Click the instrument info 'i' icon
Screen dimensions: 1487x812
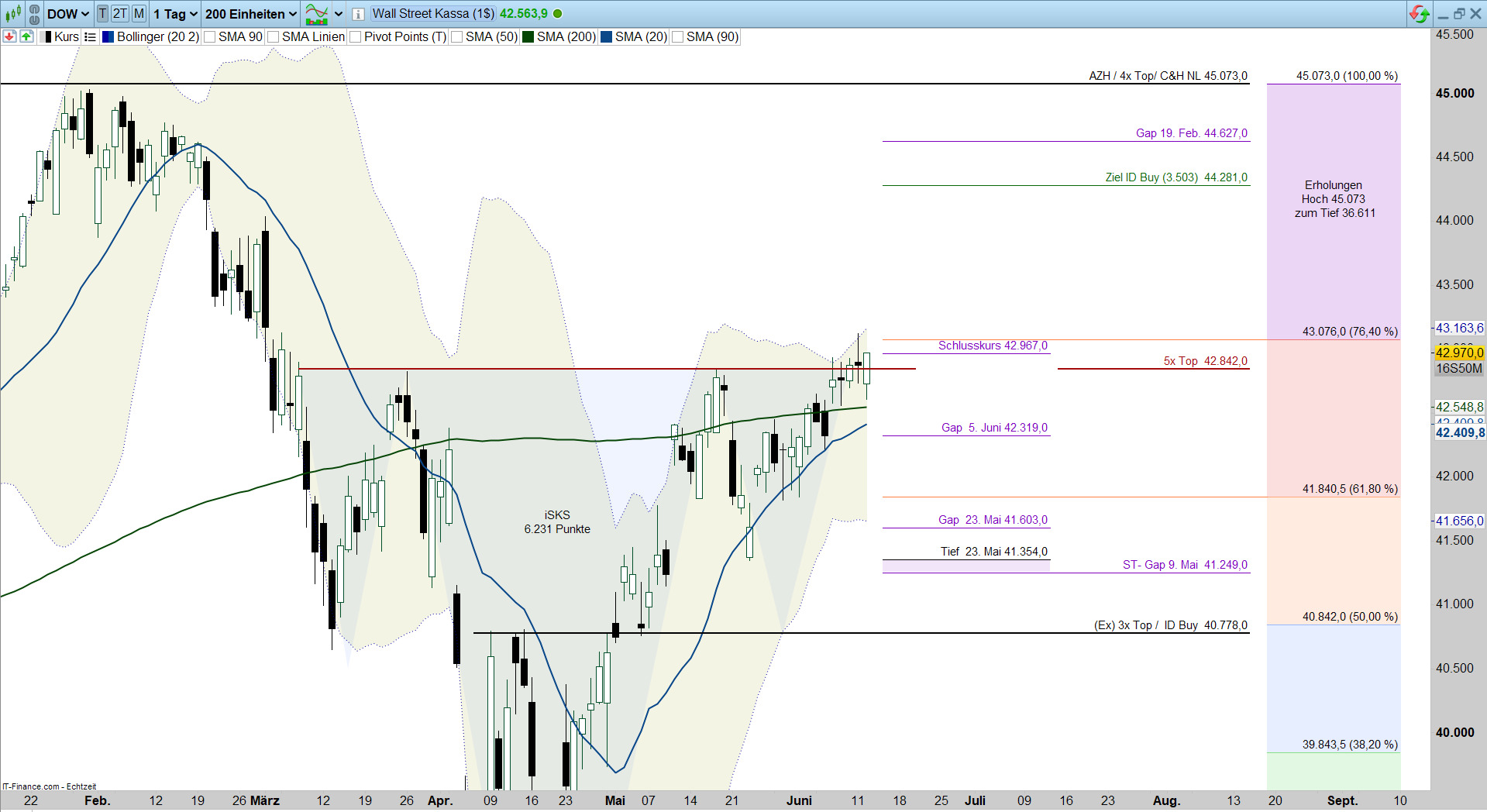pos(358,14)
